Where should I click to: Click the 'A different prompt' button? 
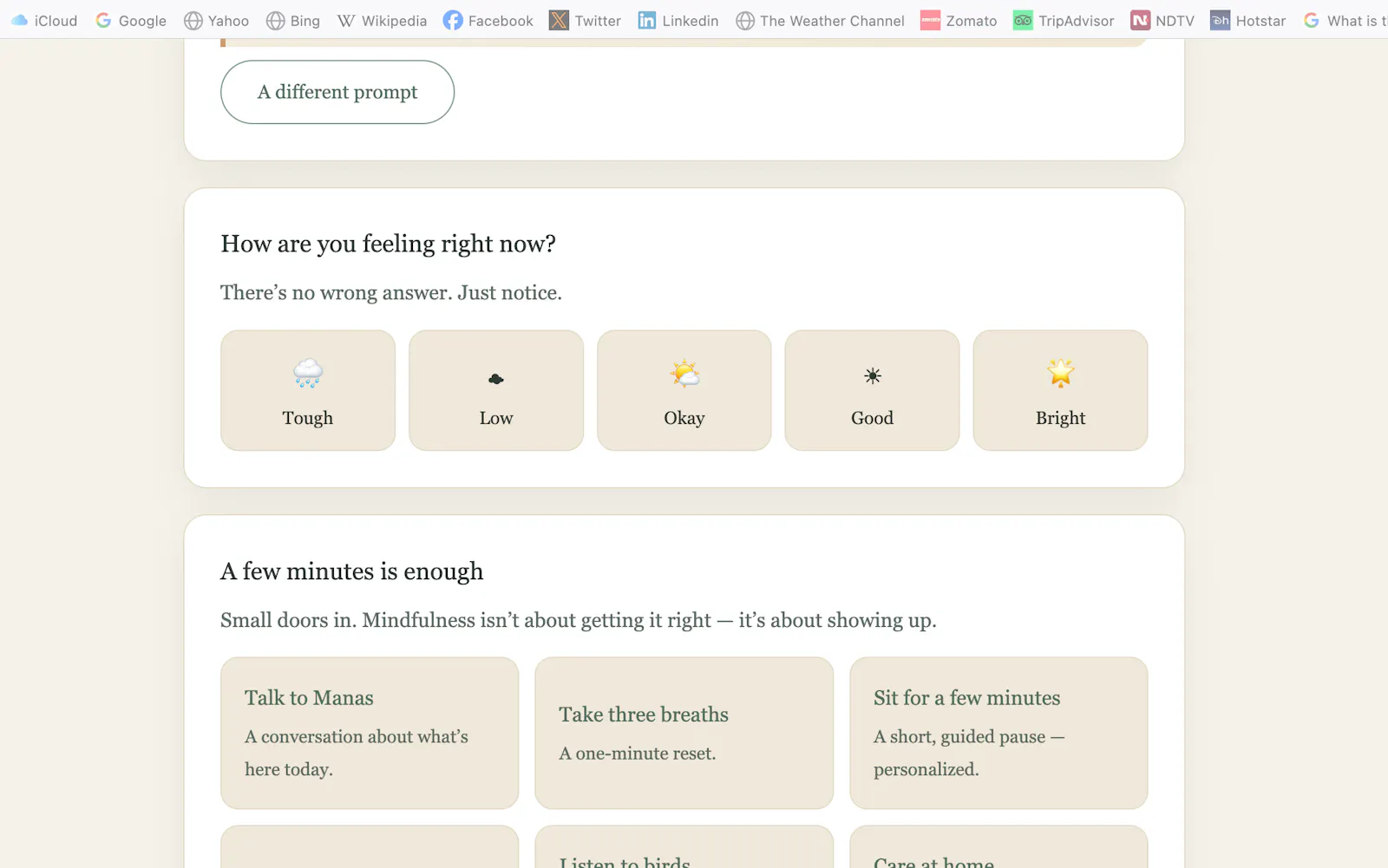click(337, 92)
